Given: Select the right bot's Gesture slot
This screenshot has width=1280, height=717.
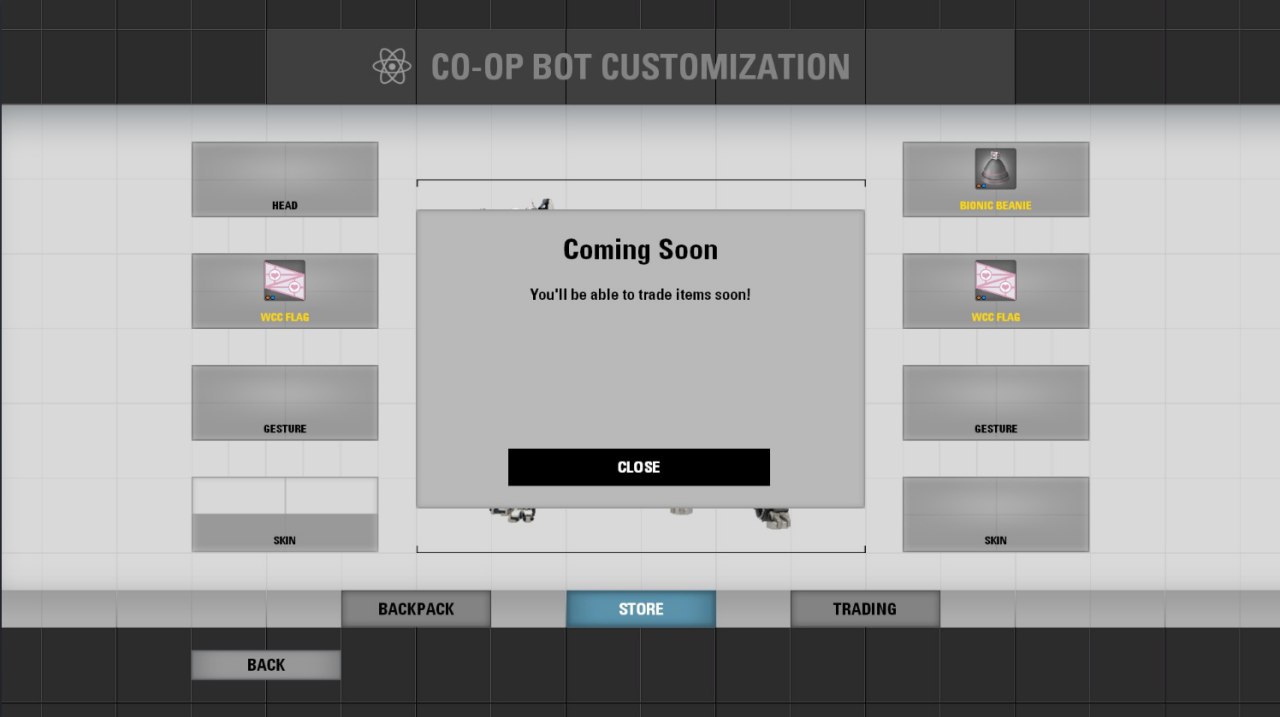Looking at the screenshot, I should (996, 403).
